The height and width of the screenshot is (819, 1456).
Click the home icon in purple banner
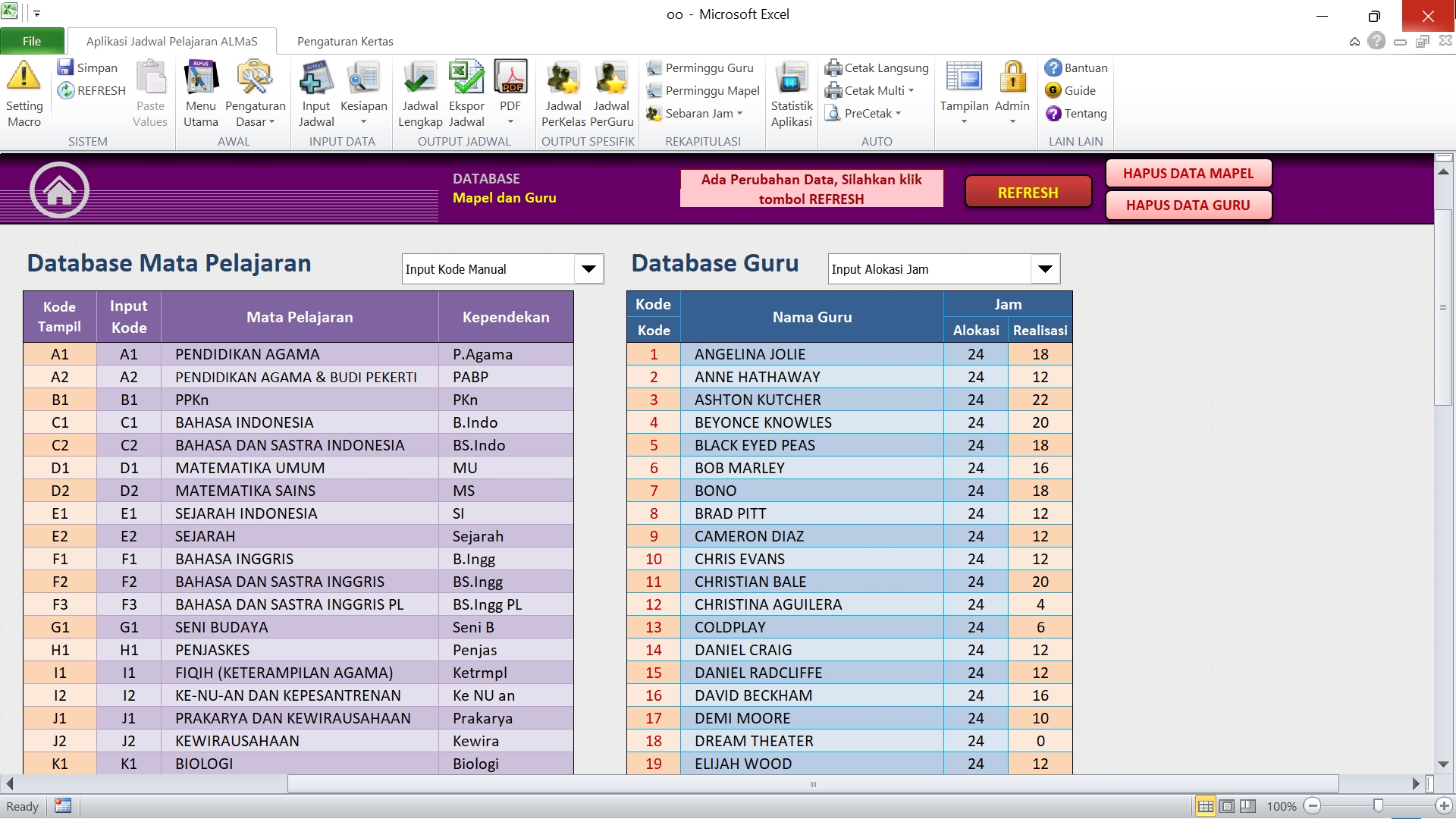tap(59, 190)
